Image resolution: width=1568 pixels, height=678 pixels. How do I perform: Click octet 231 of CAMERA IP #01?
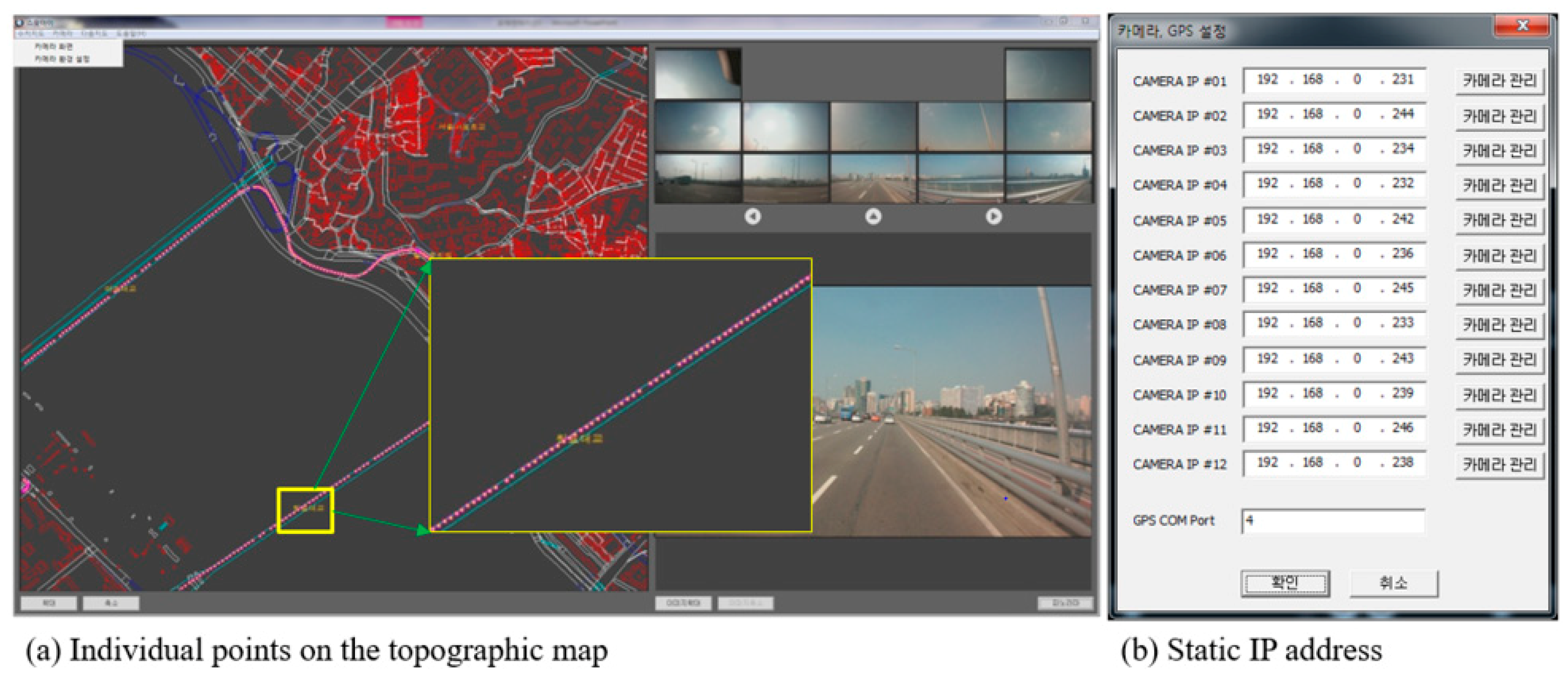[x=1402, y=80]
